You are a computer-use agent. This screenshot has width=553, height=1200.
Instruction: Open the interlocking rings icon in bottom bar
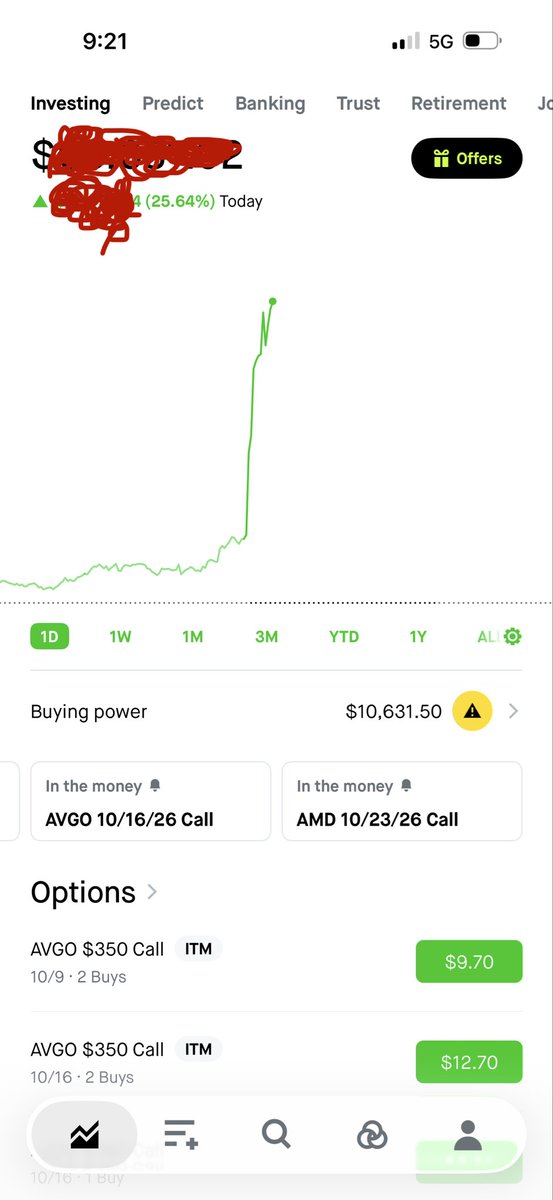tap(372, 1134)
